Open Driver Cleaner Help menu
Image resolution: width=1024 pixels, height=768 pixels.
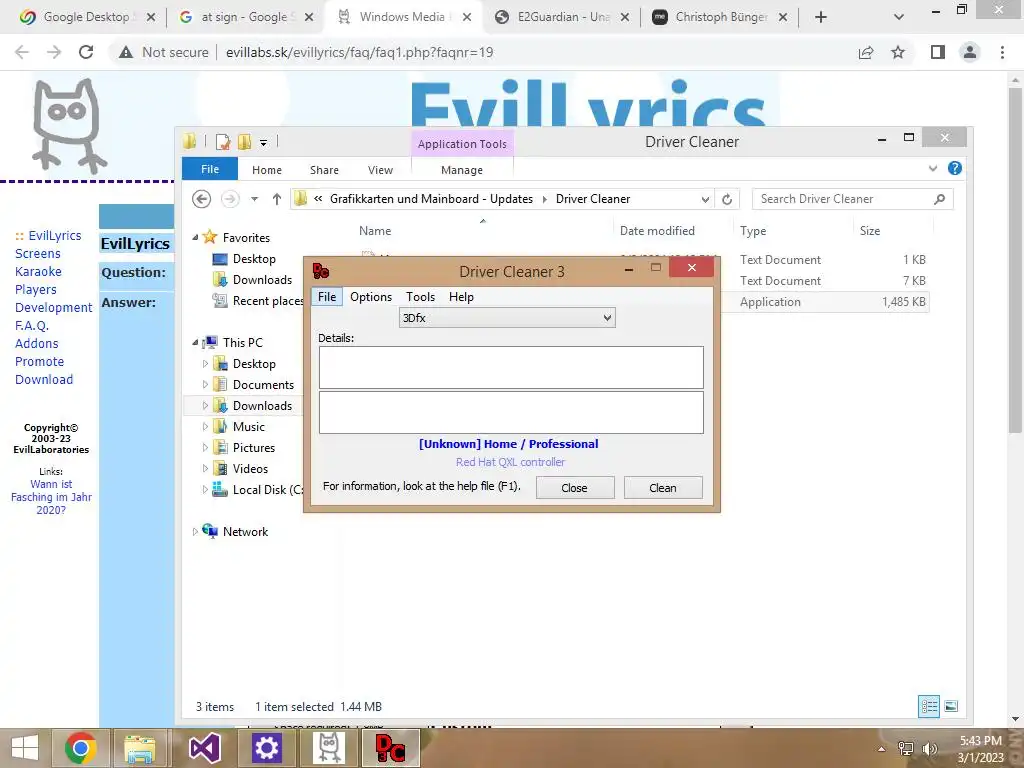[461, 296]
